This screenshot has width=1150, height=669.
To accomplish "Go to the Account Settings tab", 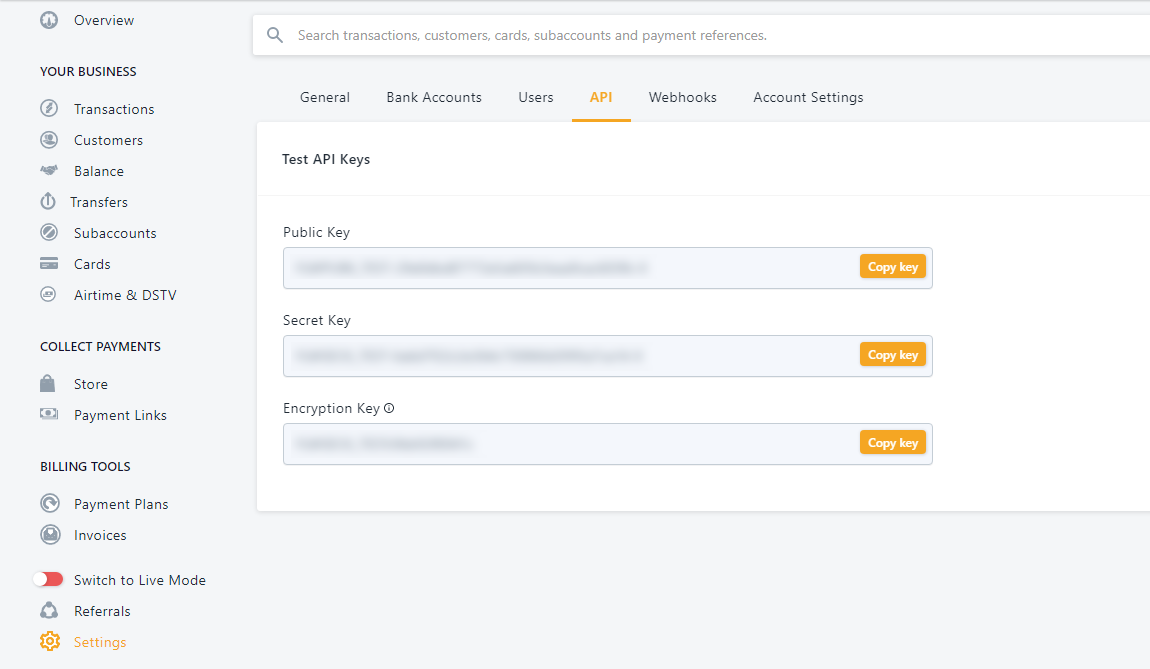I will [x=808, y=98].
